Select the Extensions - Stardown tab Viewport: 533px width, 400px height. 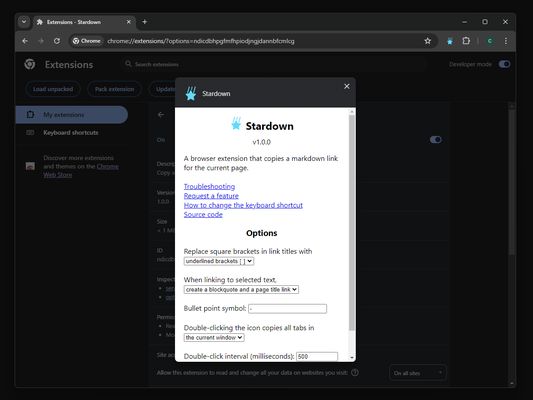(x=84, y=22)
